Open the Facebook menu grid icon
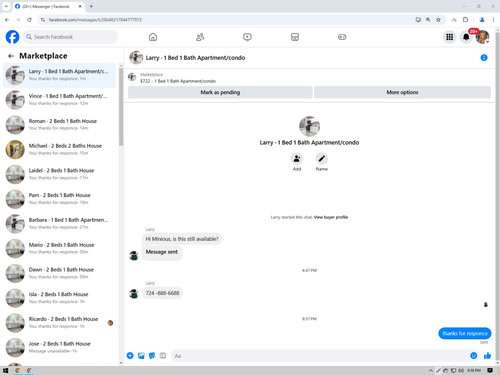Image resolution: width=500 pixels, height=375 pixels. tap(450, 37)
